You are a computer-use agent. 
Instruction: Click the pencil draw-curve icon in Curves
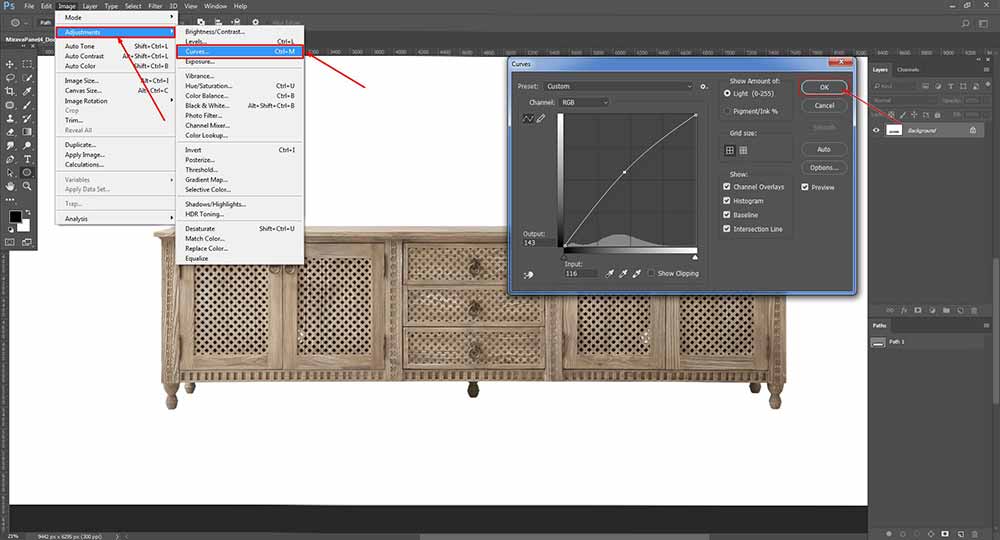coord(541,119)
